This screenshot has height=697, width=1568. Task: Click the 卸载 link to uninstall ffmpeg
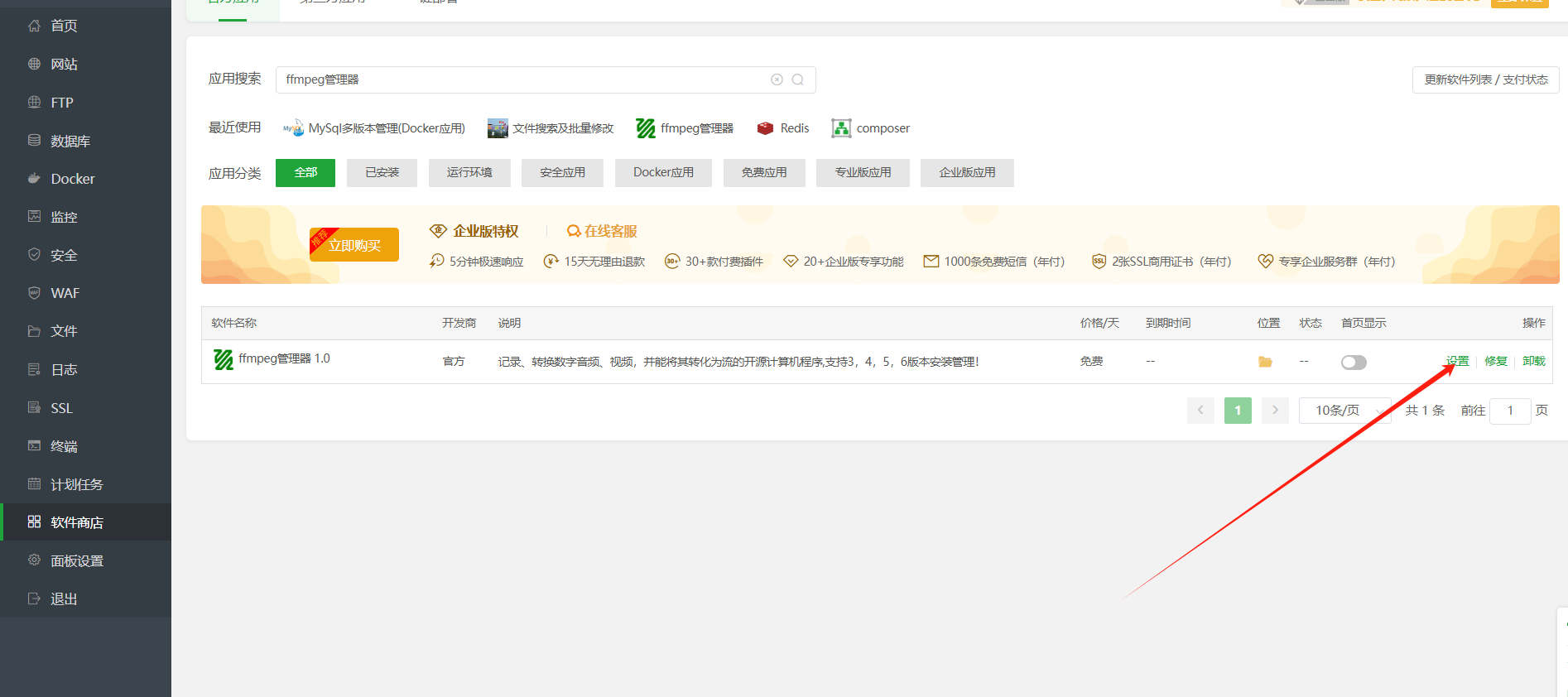[1533, 362]
